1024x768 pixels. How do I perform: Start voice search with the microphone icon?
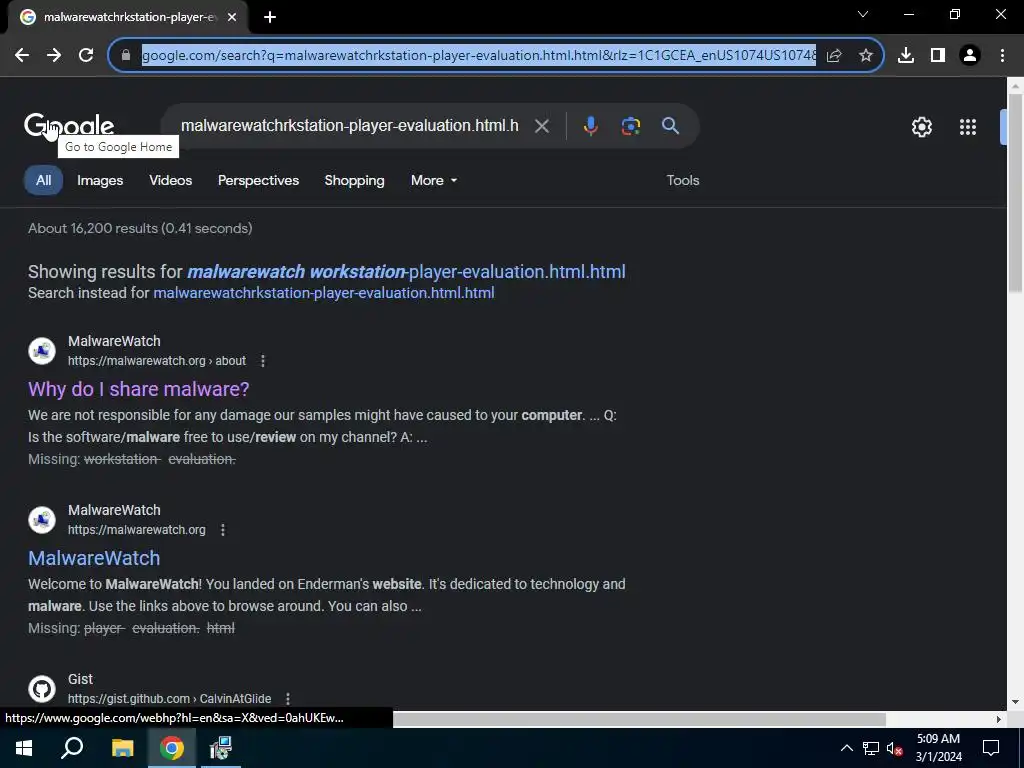[x=590, y=126]
